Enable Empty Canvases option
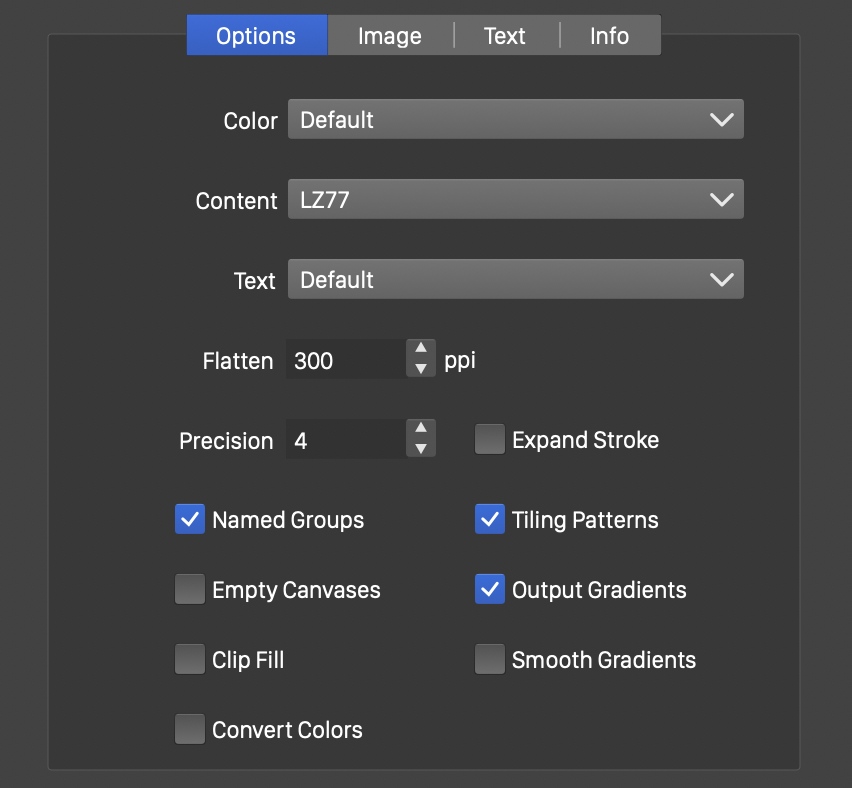The width and height of the screenshot is (852, 788). click(190, 590)
